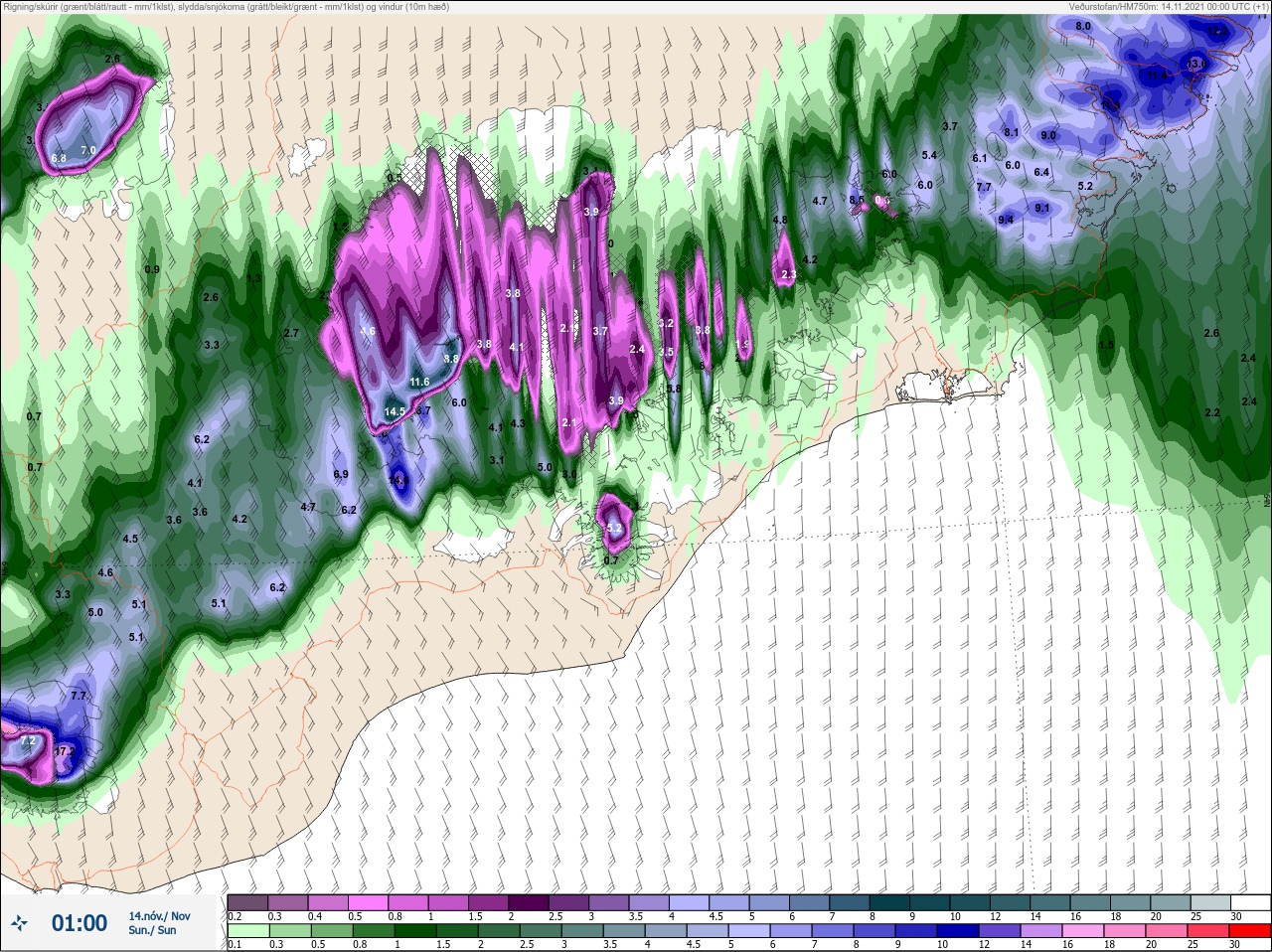Click the 4.3 value on the map

(517, 422)
